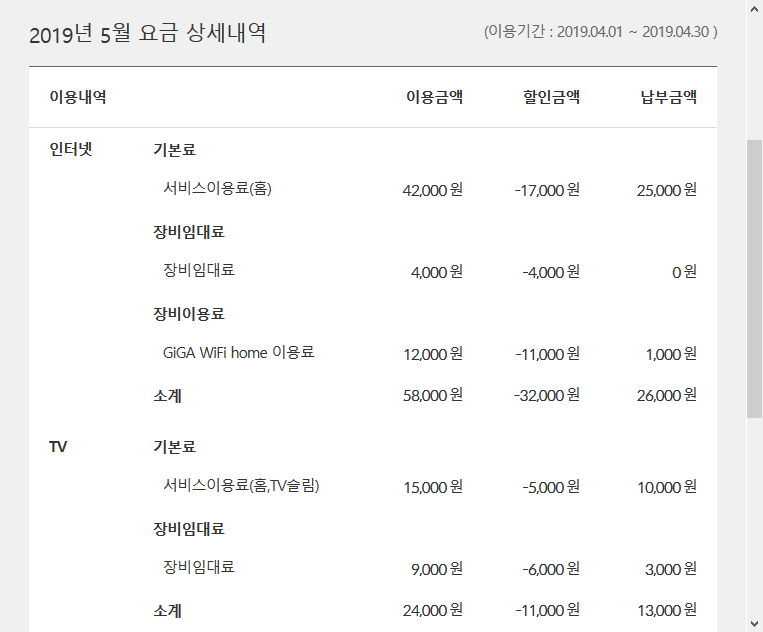Select the 납부금액 column header
Viewport: 763px width, 632px height.
[668, 97]
